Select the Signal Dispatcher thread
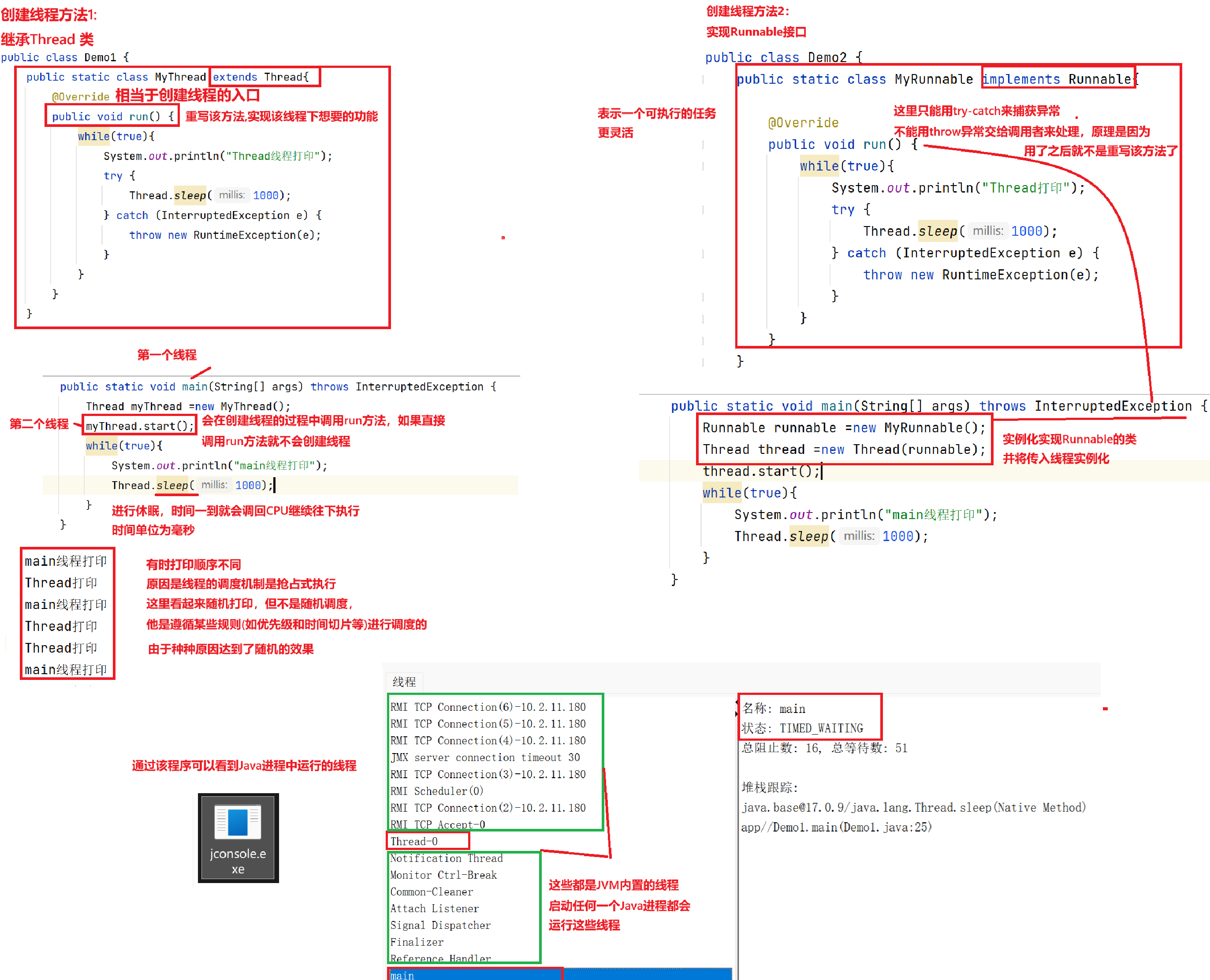1210x980 pixels. pos(440,925)
